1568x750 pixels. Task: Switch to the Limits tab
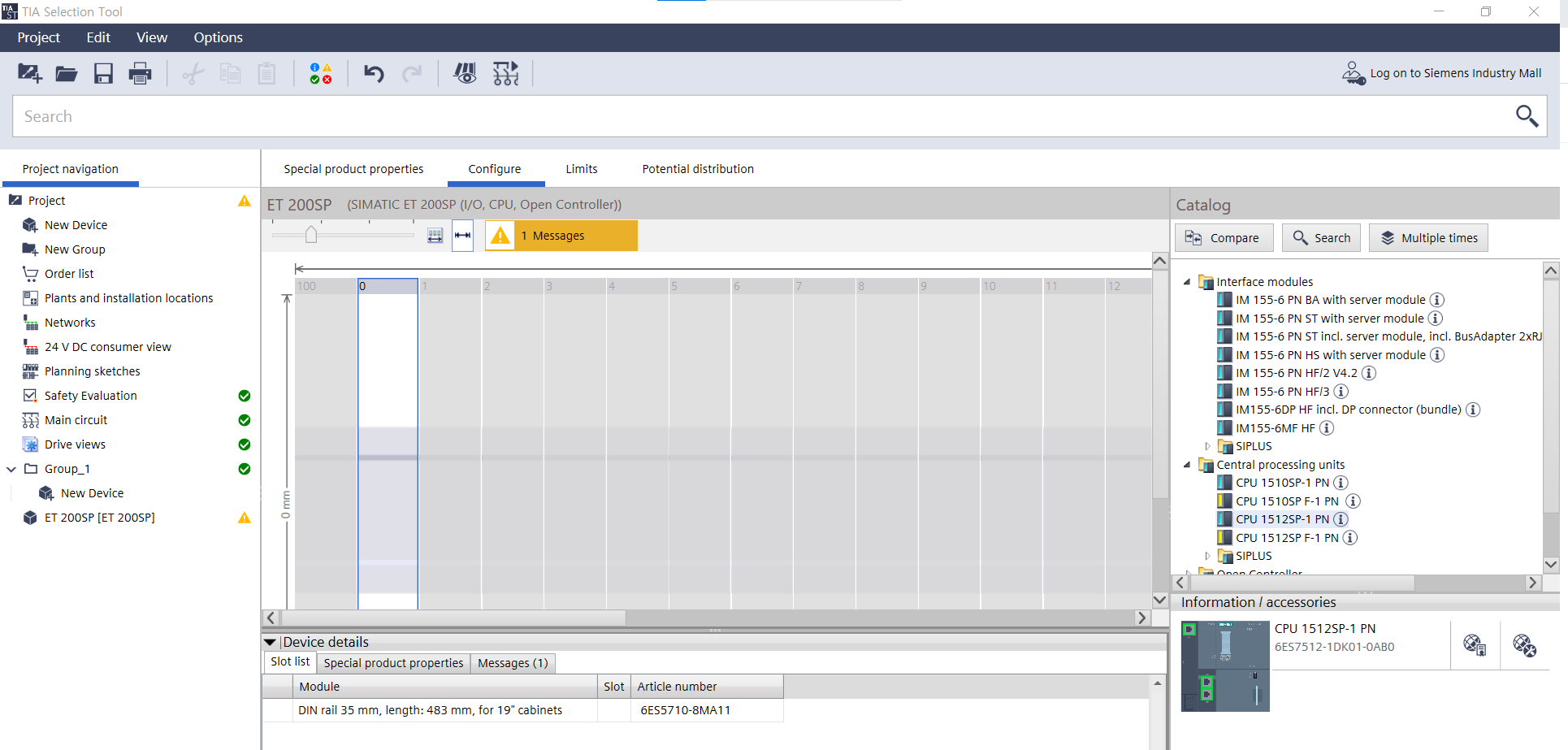tap(582, 169)
